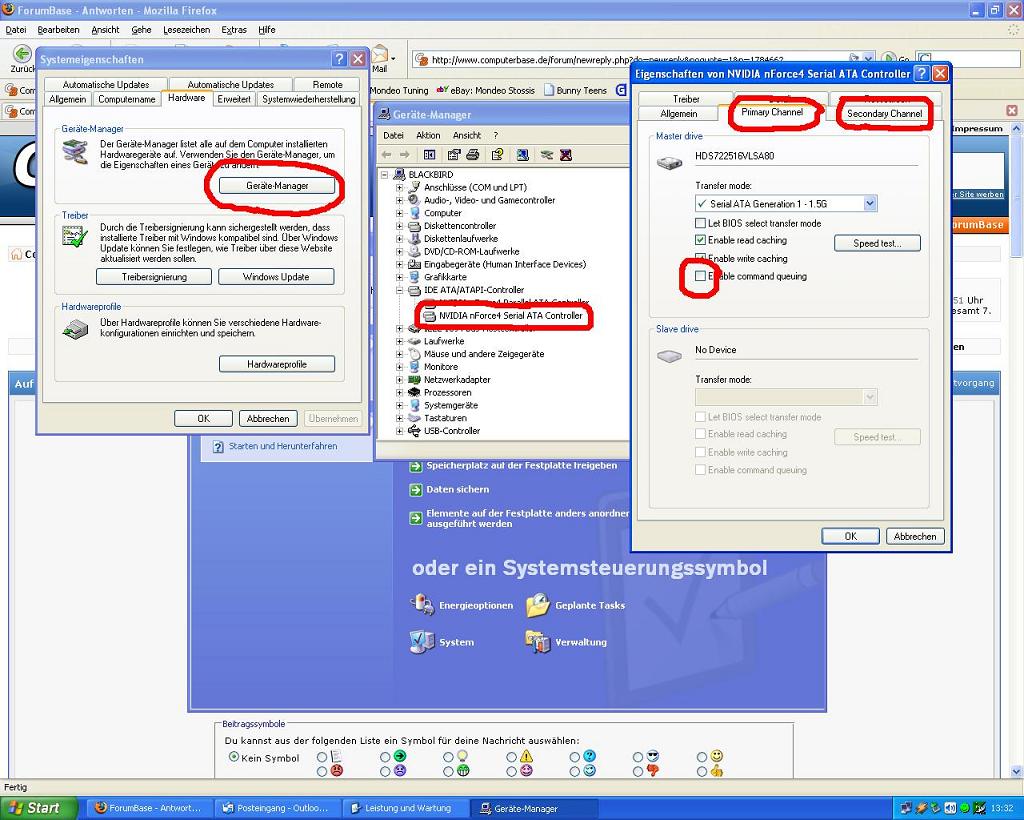
Task: Switch to Computername tab in Systemeigenschaften
Action: 127,99
